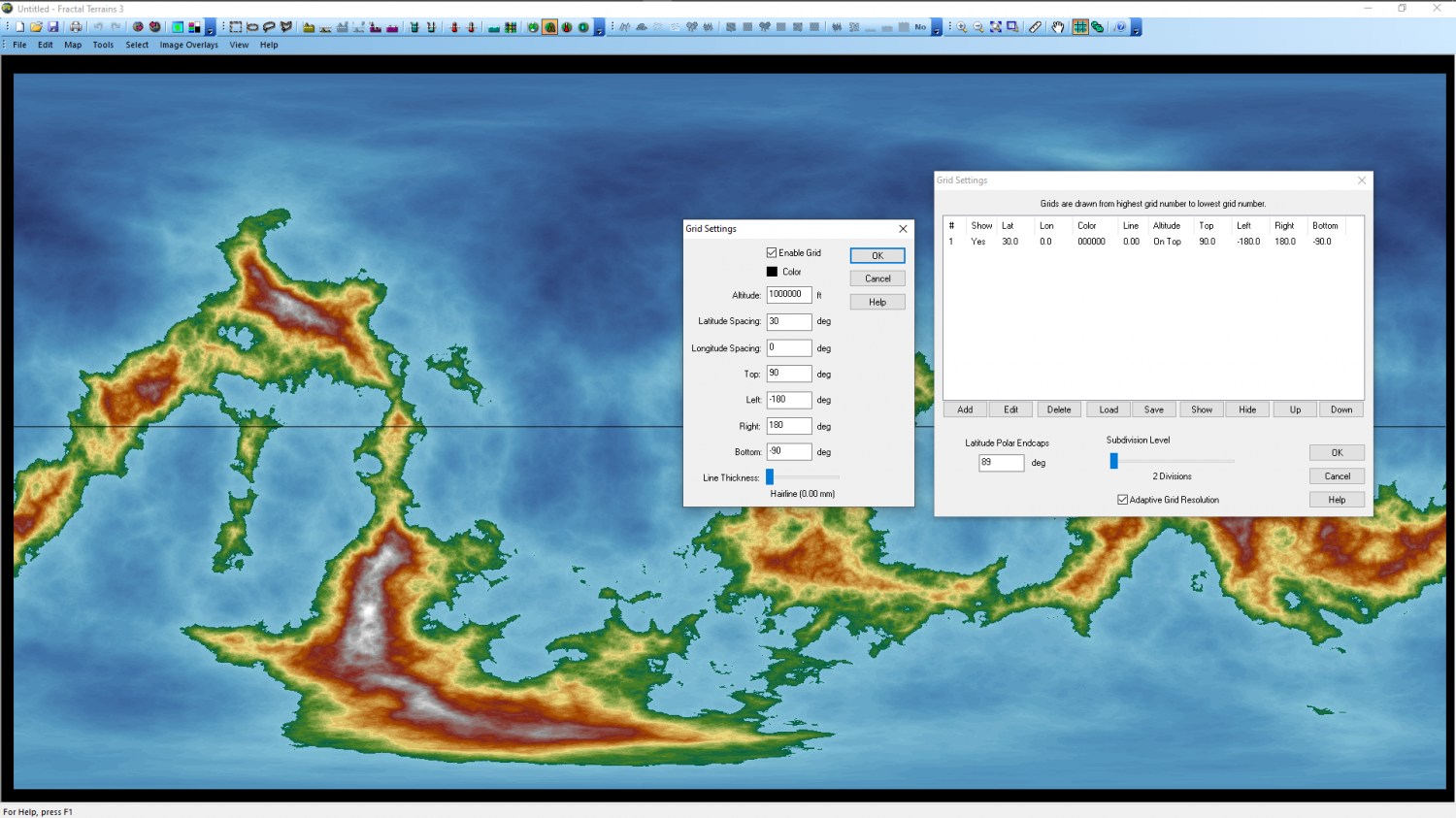1456x818 pixels.
Task: Expand overflow arrow after the help icon
Action: point(1137,28)
